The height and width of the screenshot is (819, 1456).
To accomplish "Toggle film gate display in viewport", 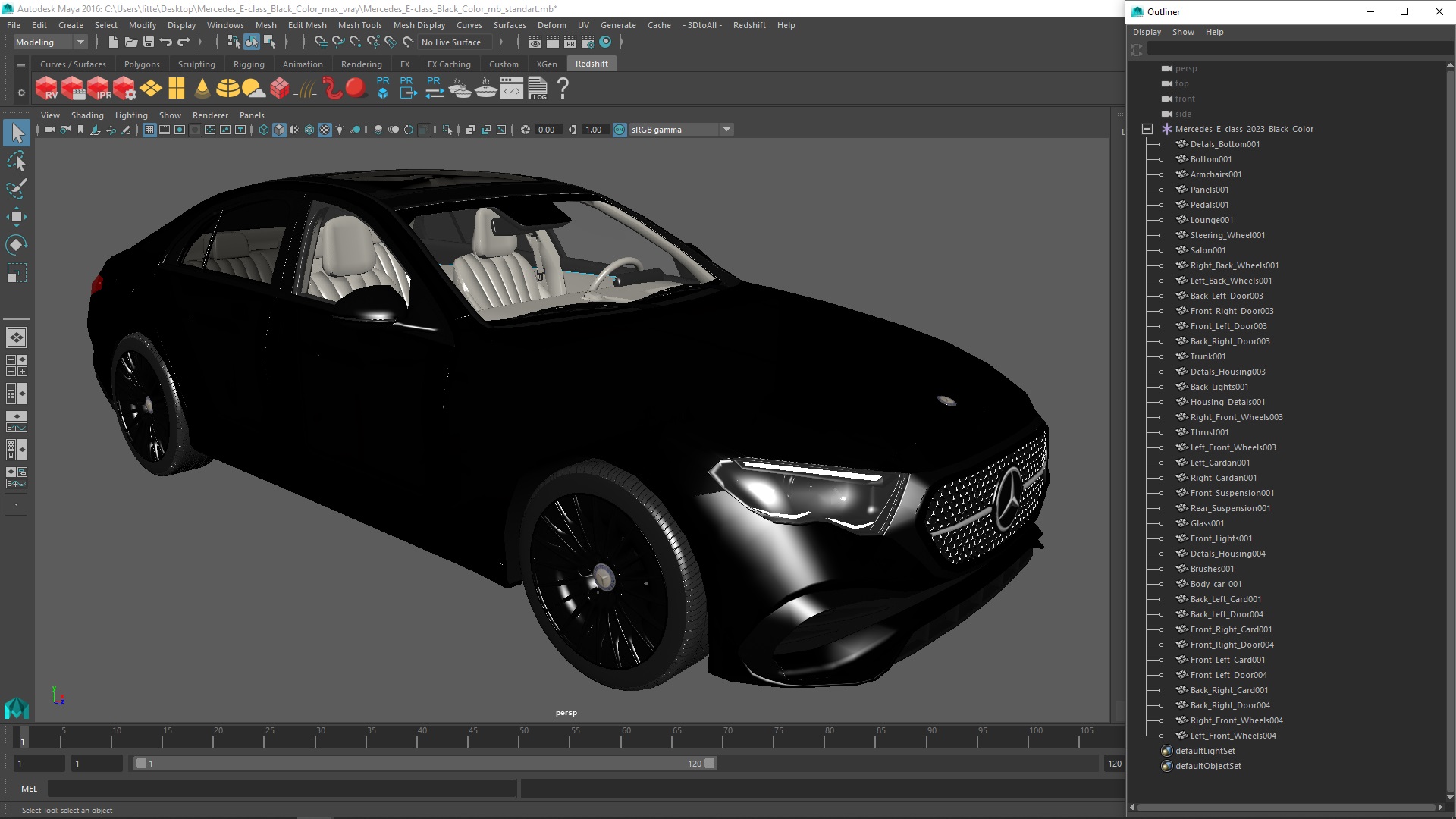I will tap(165, 130).
